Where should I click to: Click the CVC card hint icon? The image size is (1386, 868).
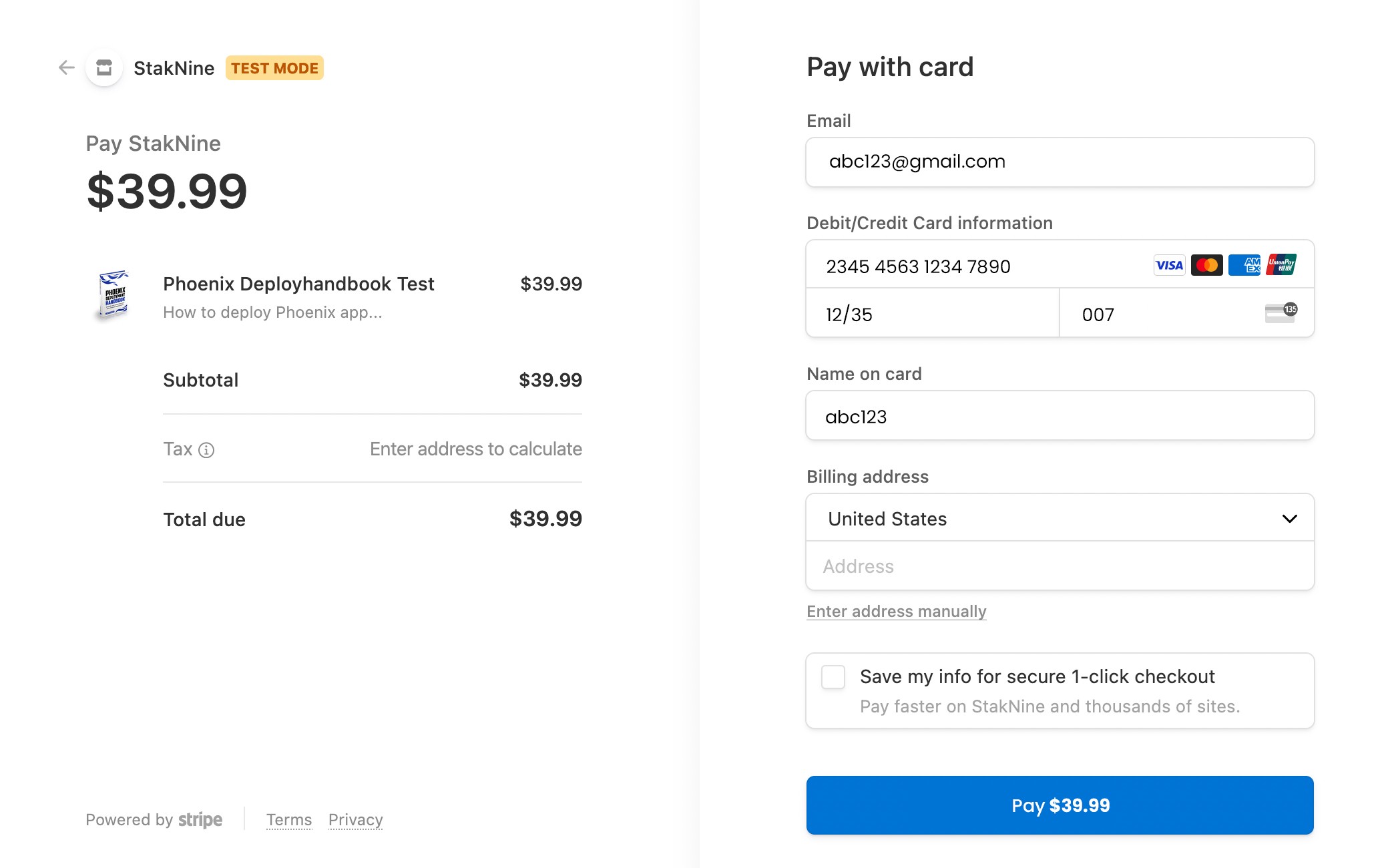point(1281,312)
